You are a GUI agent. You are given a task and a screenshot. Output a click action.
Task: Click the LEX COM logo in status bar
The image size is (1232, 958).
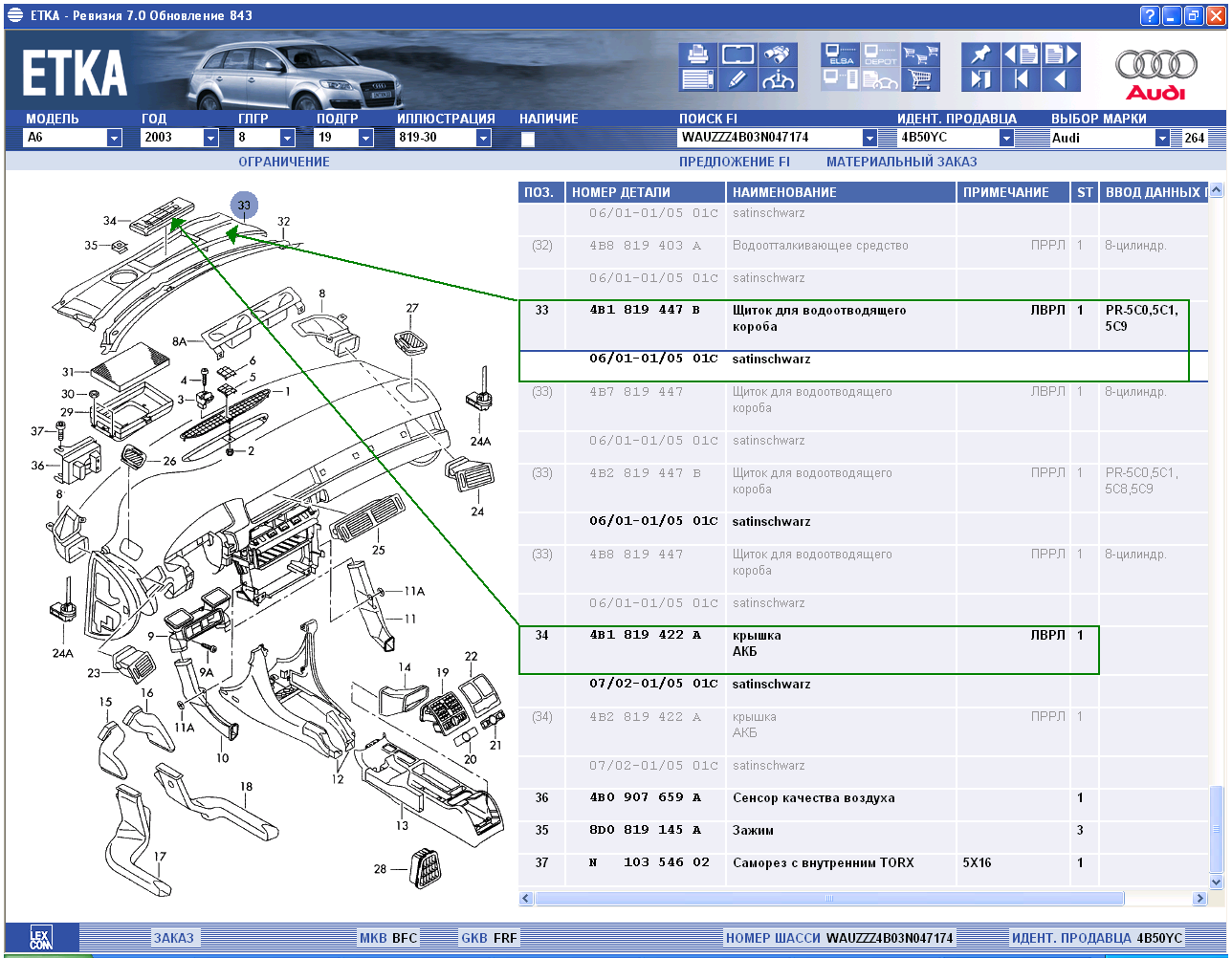click(40, 937)
